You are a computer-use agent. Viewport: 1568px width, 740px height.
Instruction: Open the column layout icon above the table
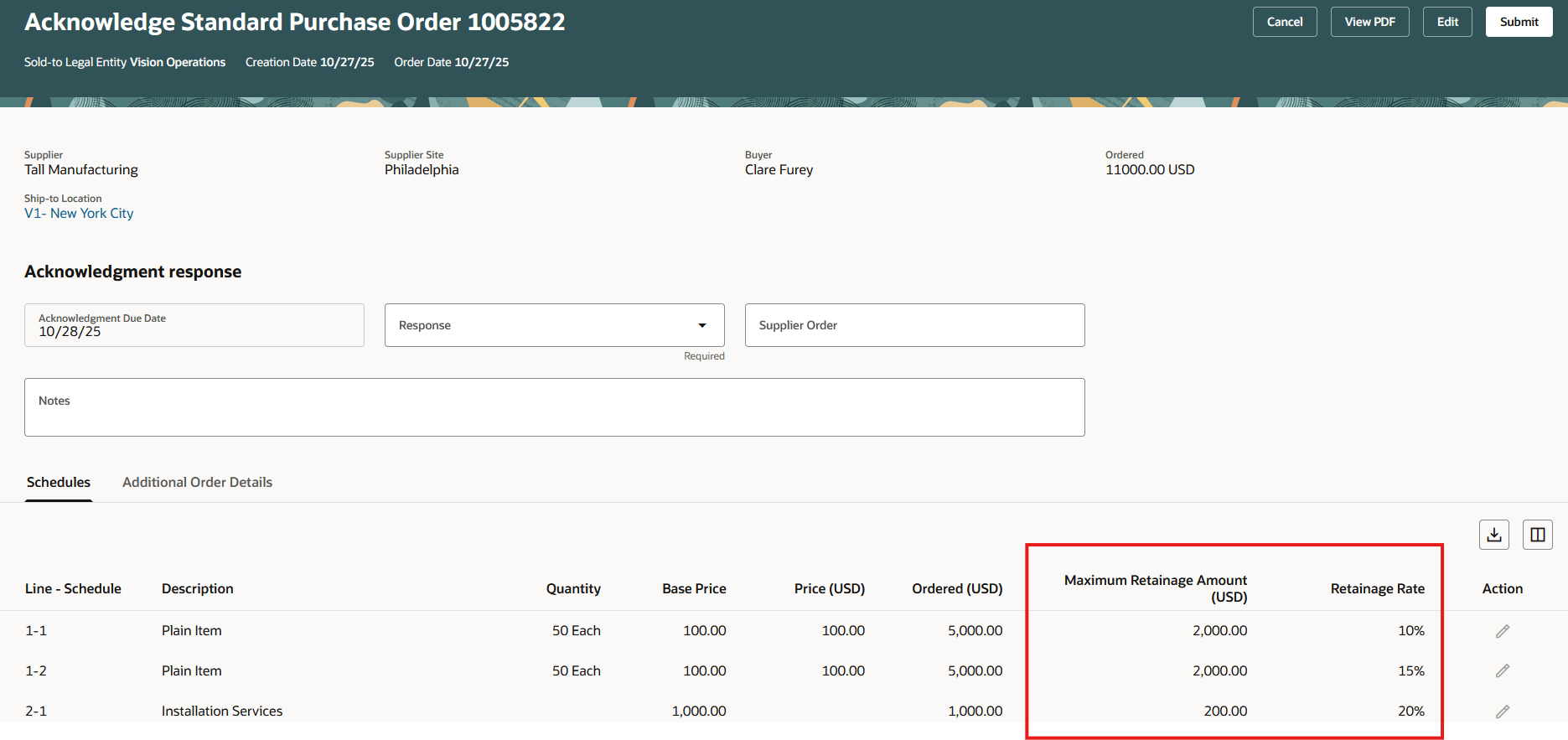coord(1538,535)
